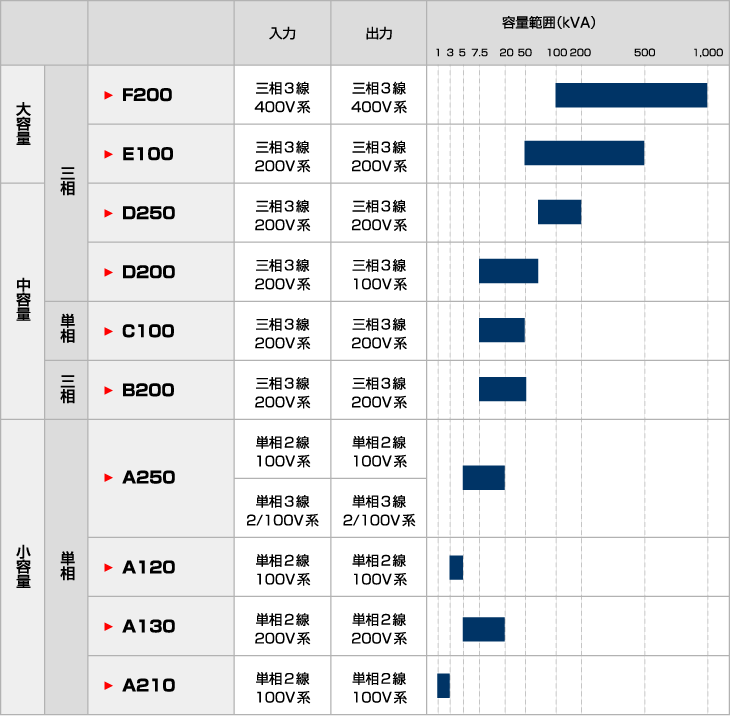Select the red arrow before C100
This screenshot has width=730, height=716.
(108, 332)
